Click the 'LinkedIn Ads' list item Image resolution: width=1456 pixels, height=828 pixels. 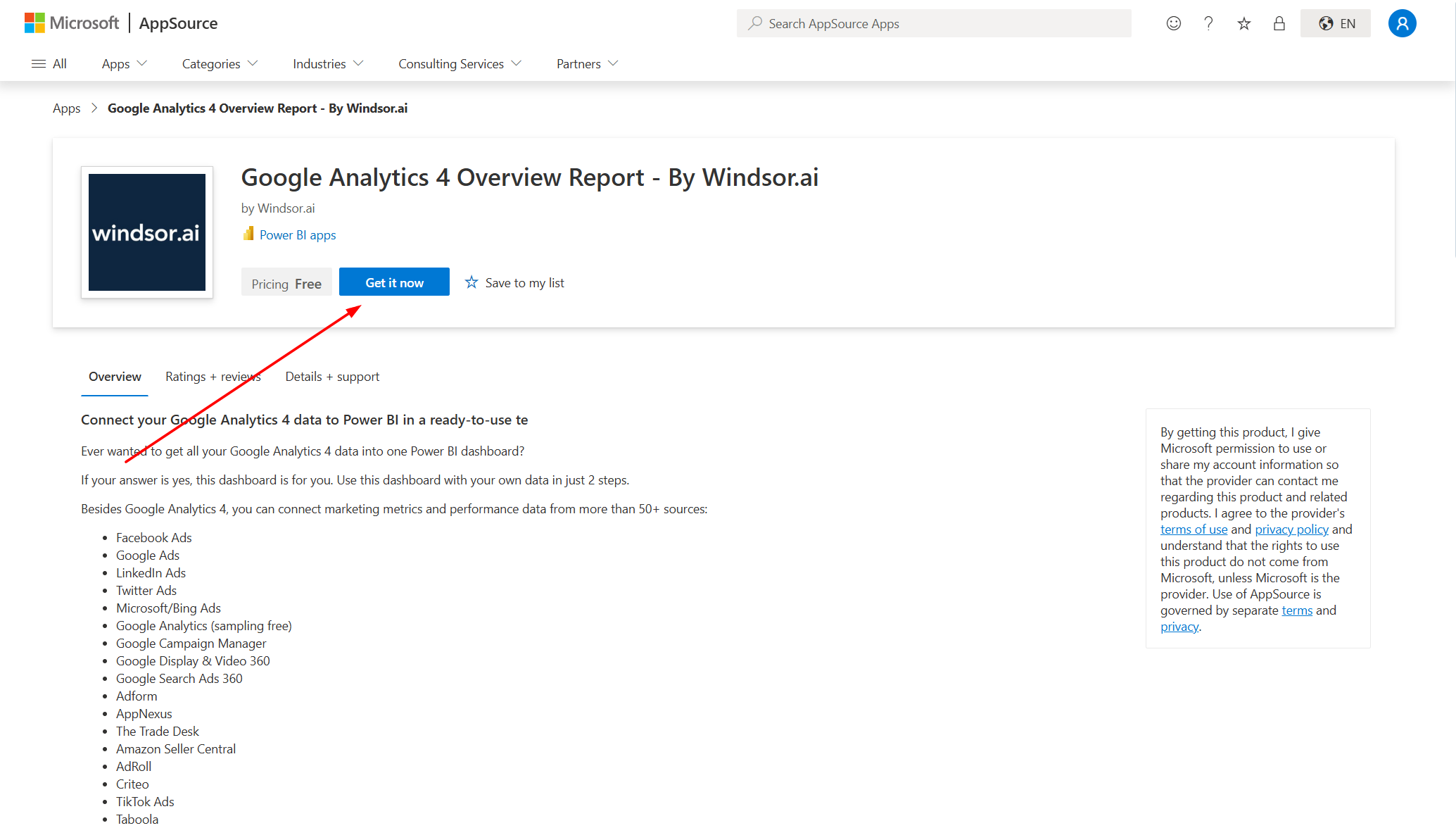click(x=151, y=573)
